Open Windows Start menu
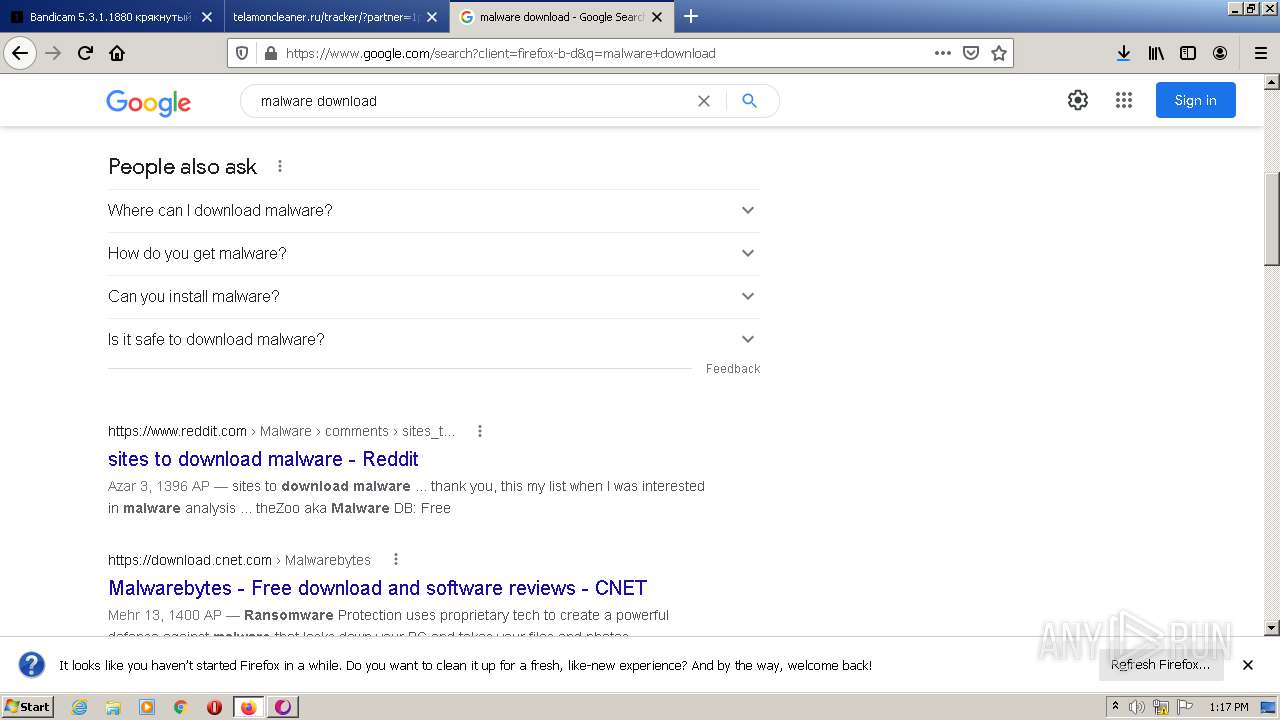 click(28, 707)
